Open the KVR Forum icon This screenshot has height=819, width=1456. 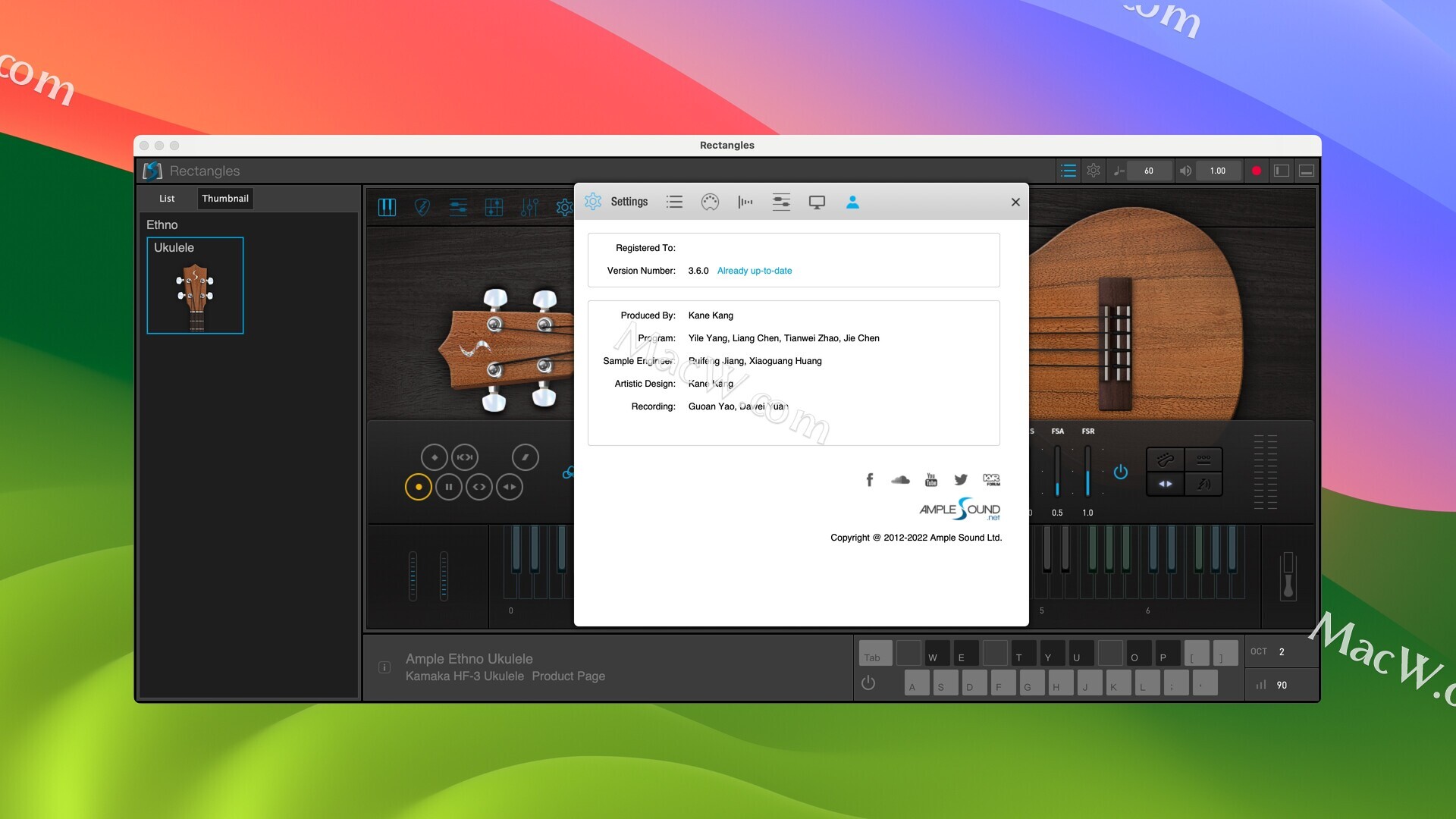pos(991,479)
